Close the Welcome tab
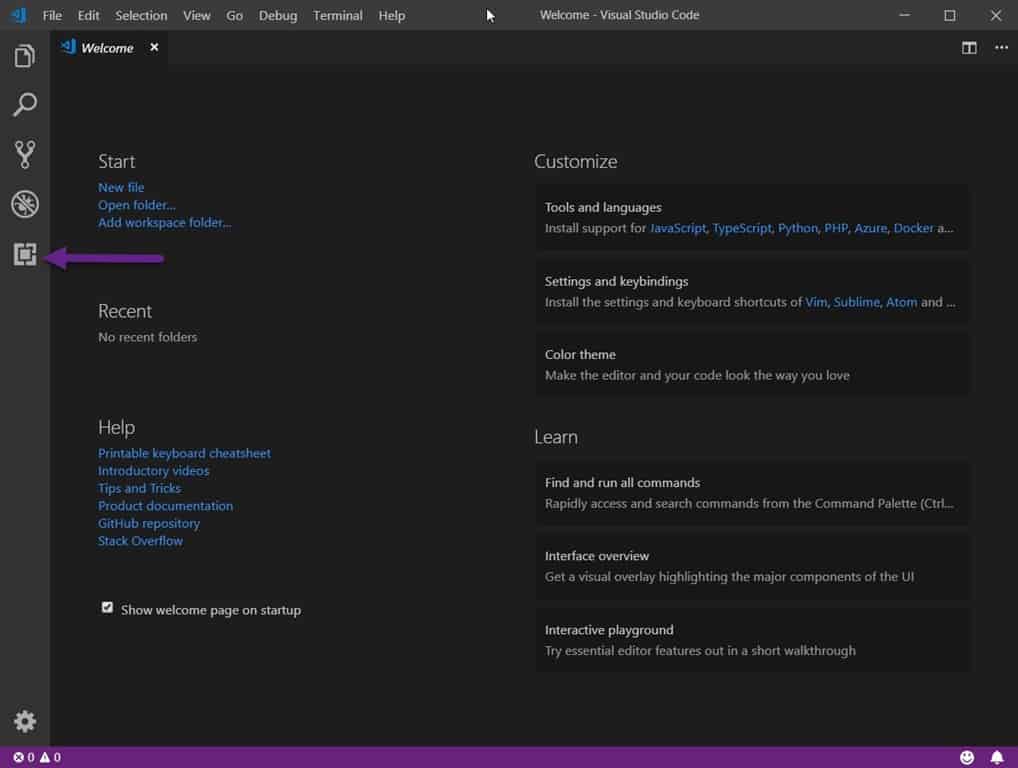The width and height of the screenshot is (1018, 768). pos(154,47)
